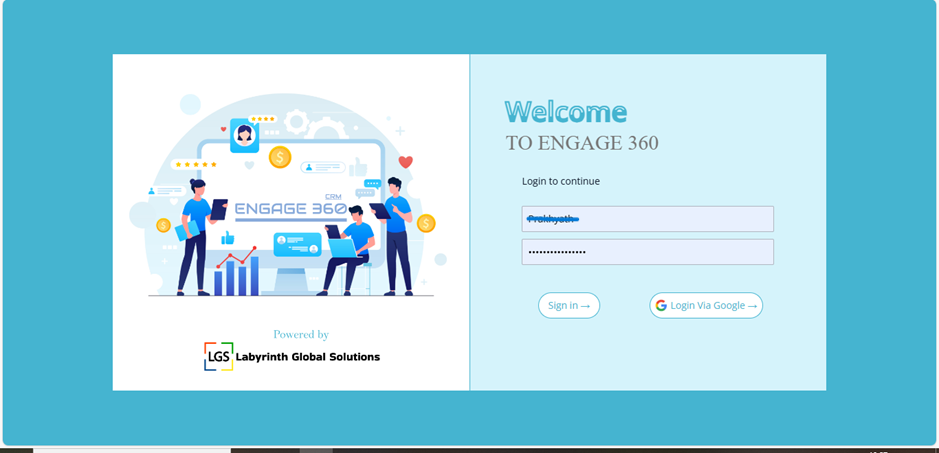Click the Google logo icon on the login button

[x=661, y=306]
